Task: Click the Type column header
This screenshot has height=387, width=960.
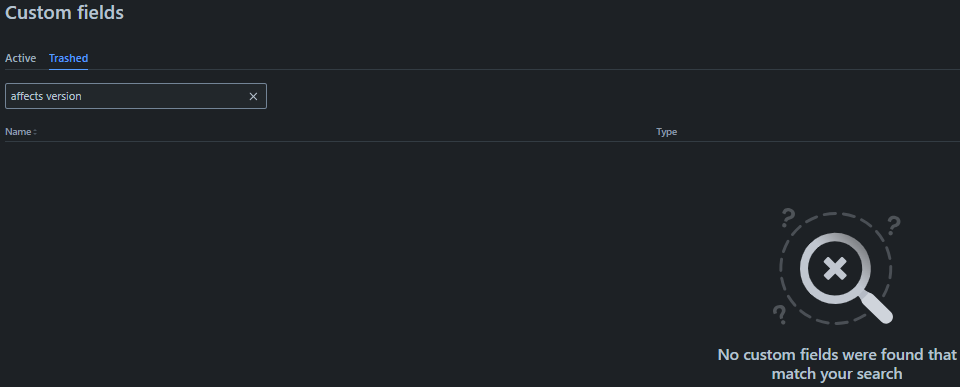Action: coord(666,132)
